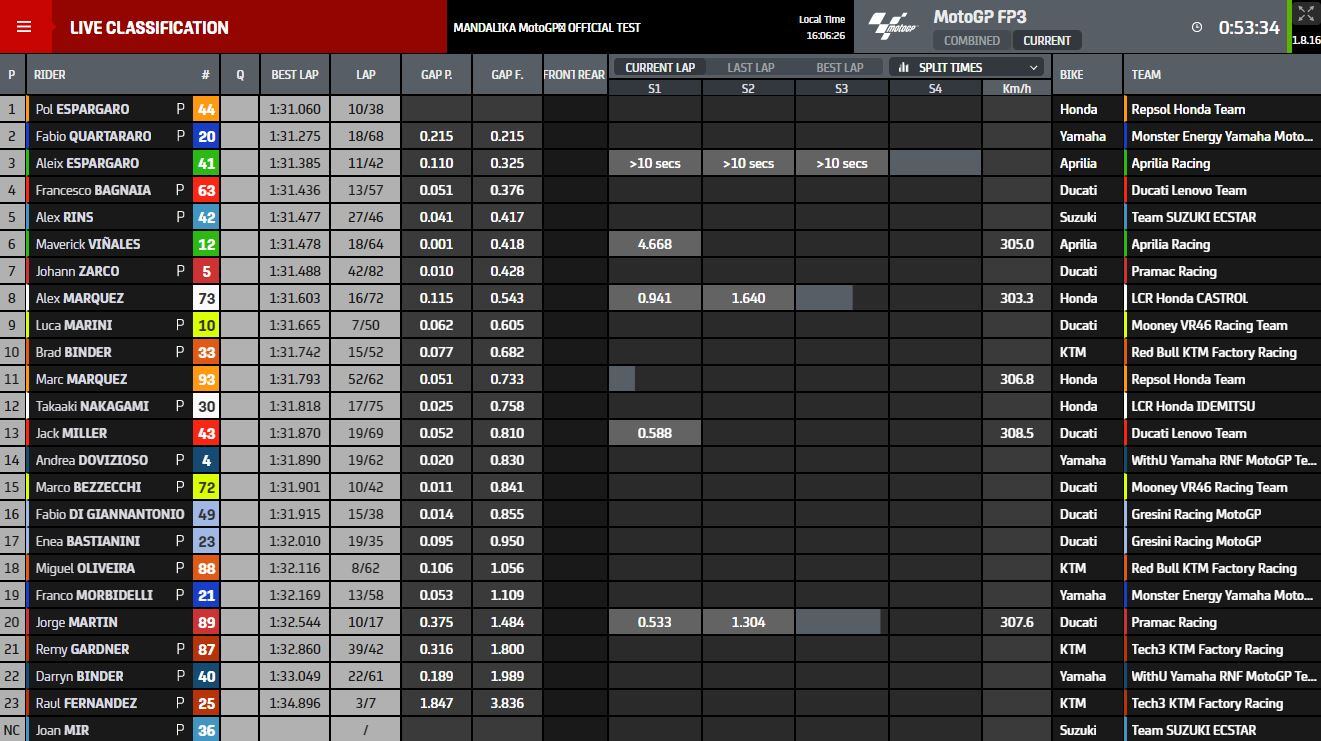Select rider Aleix ESPARGARO
1321x741 pixels.
point(87,163)
